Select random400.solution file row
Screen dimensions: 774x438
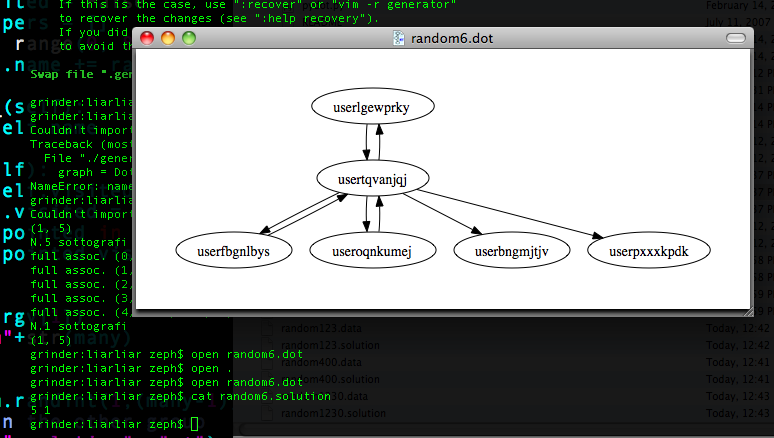(x=328, y=379)
